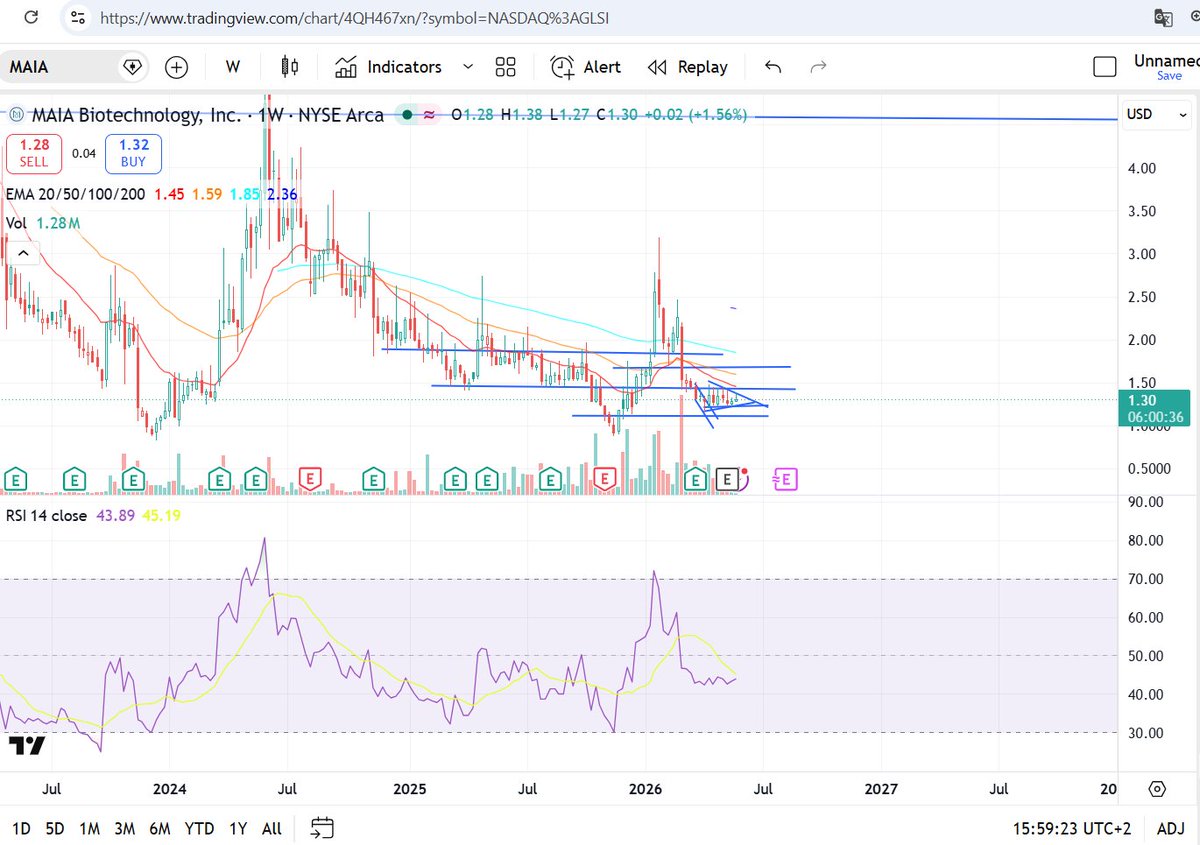Open the go-to-date calendar icon
Viewport: 1200px width, 845px height.
[322, 828]
